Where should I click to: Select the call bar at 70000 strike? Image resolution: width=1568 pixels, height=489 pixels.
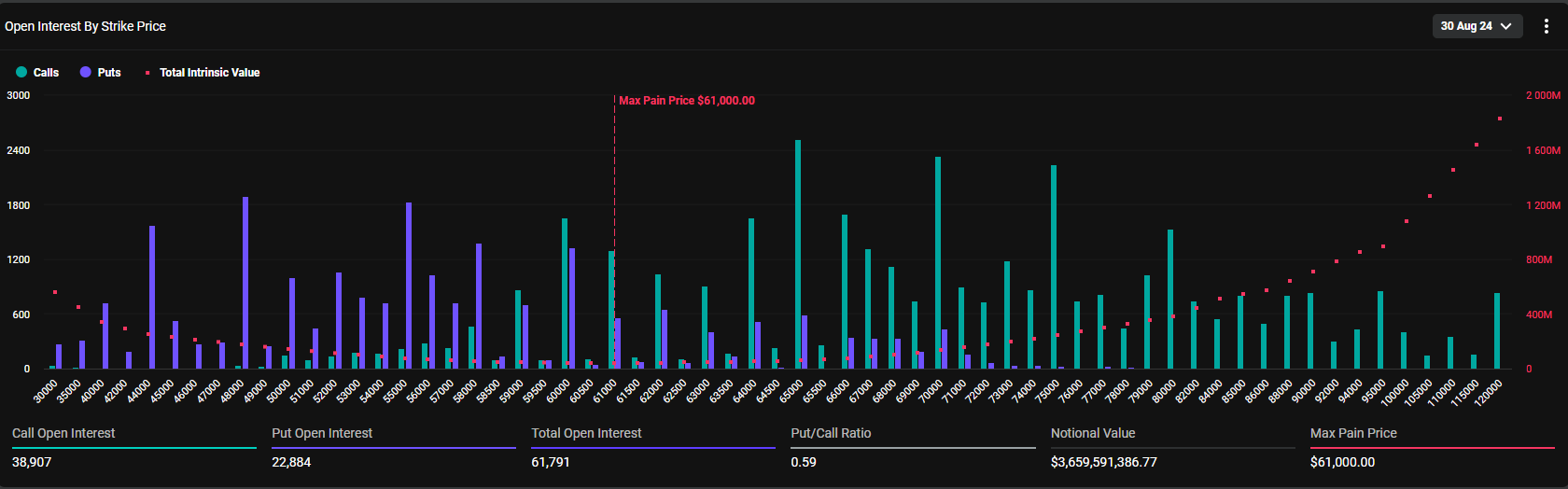pyautogui.click(x=938, y=262)
